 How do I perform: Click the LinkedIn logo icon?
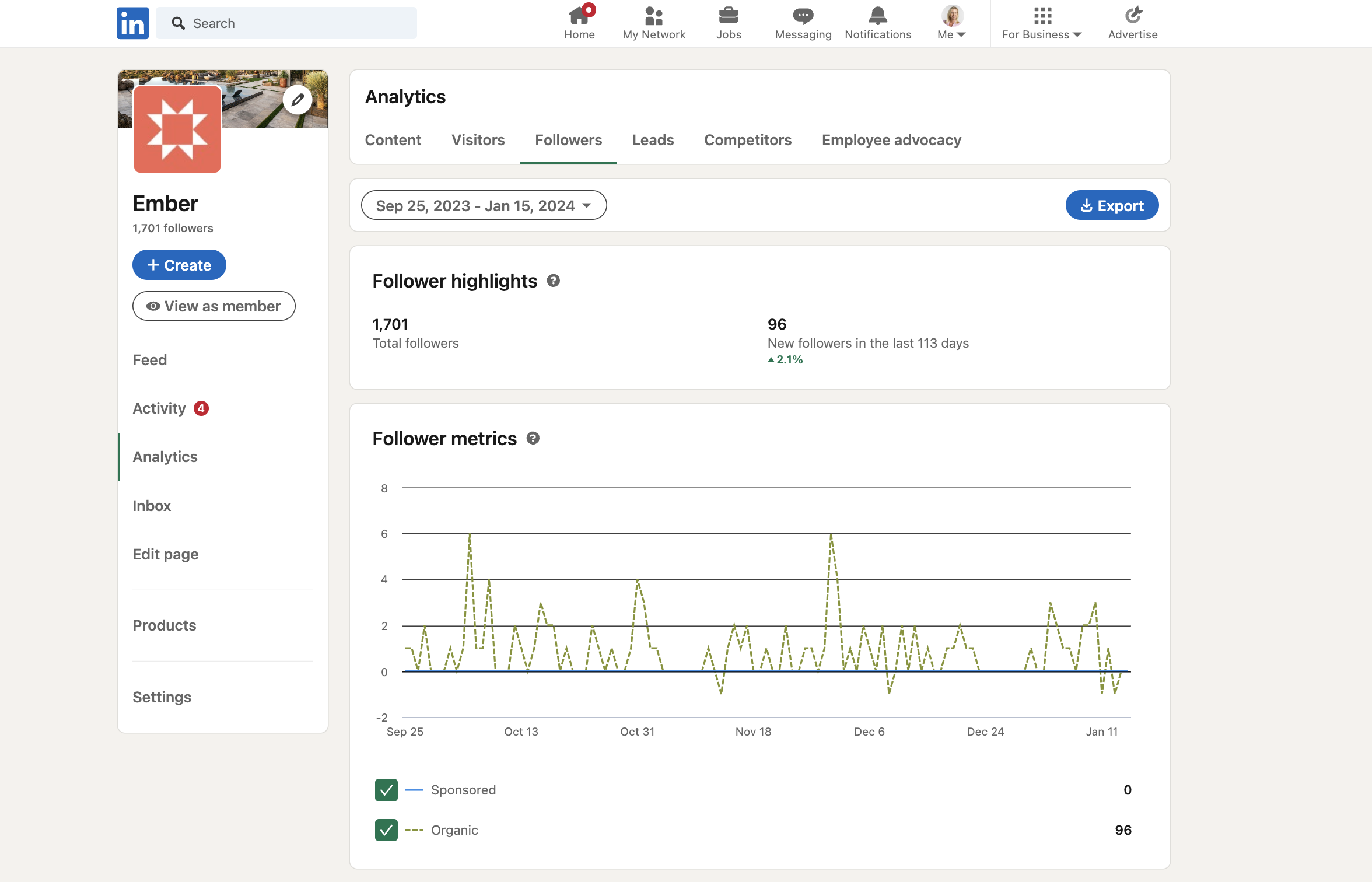[132, 23]
